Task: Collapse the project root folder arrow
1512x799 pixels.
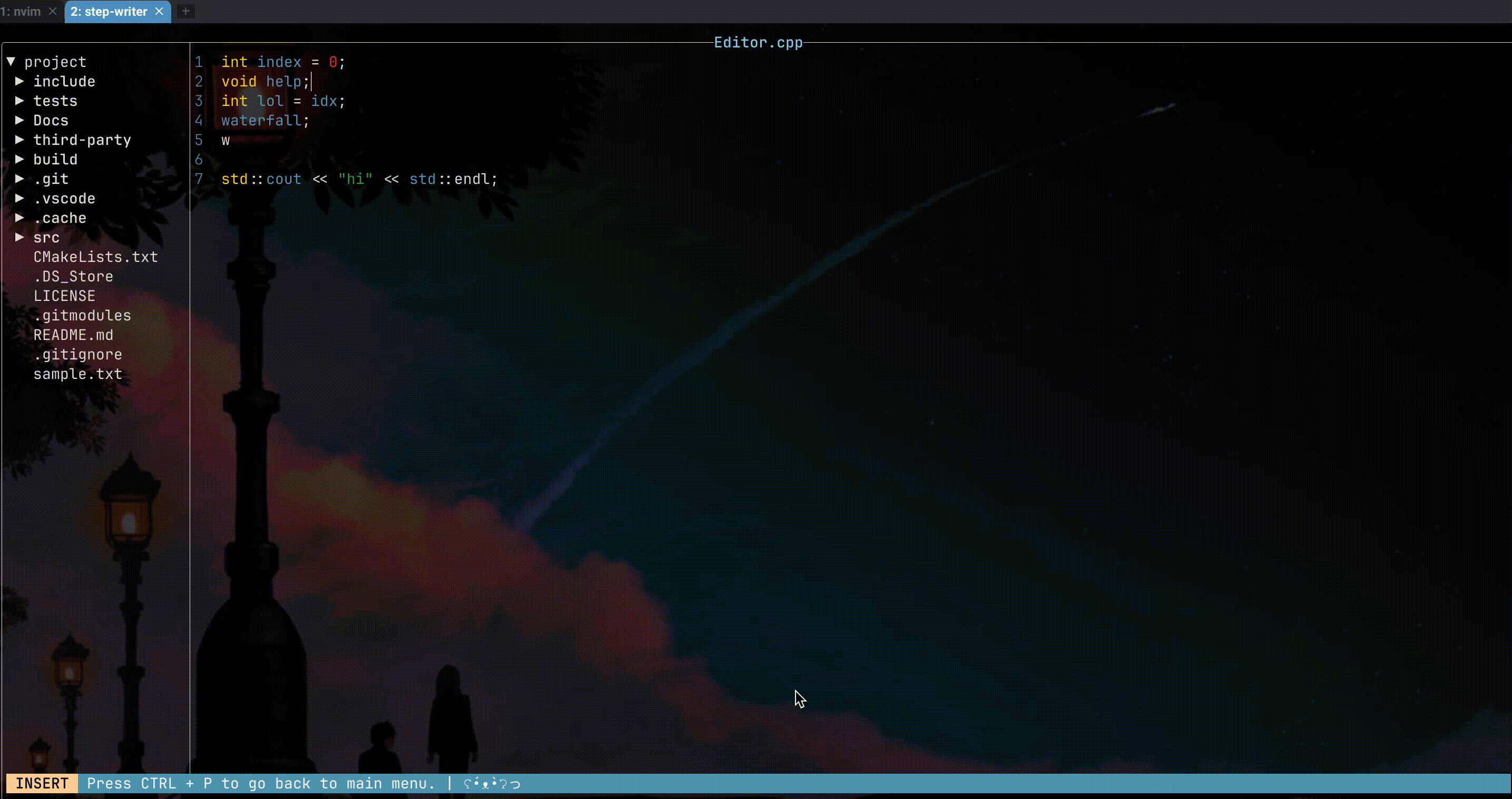Action: (11, 61)
